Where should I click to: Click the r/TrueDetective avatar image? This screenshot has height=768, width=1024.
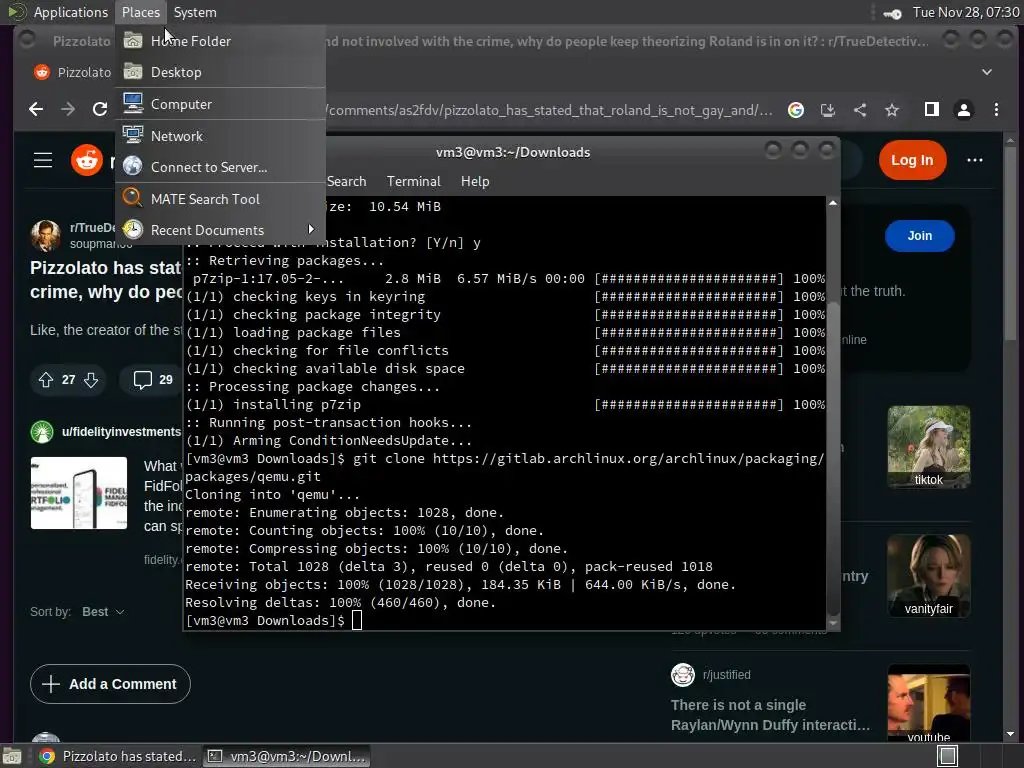point(46,235)
